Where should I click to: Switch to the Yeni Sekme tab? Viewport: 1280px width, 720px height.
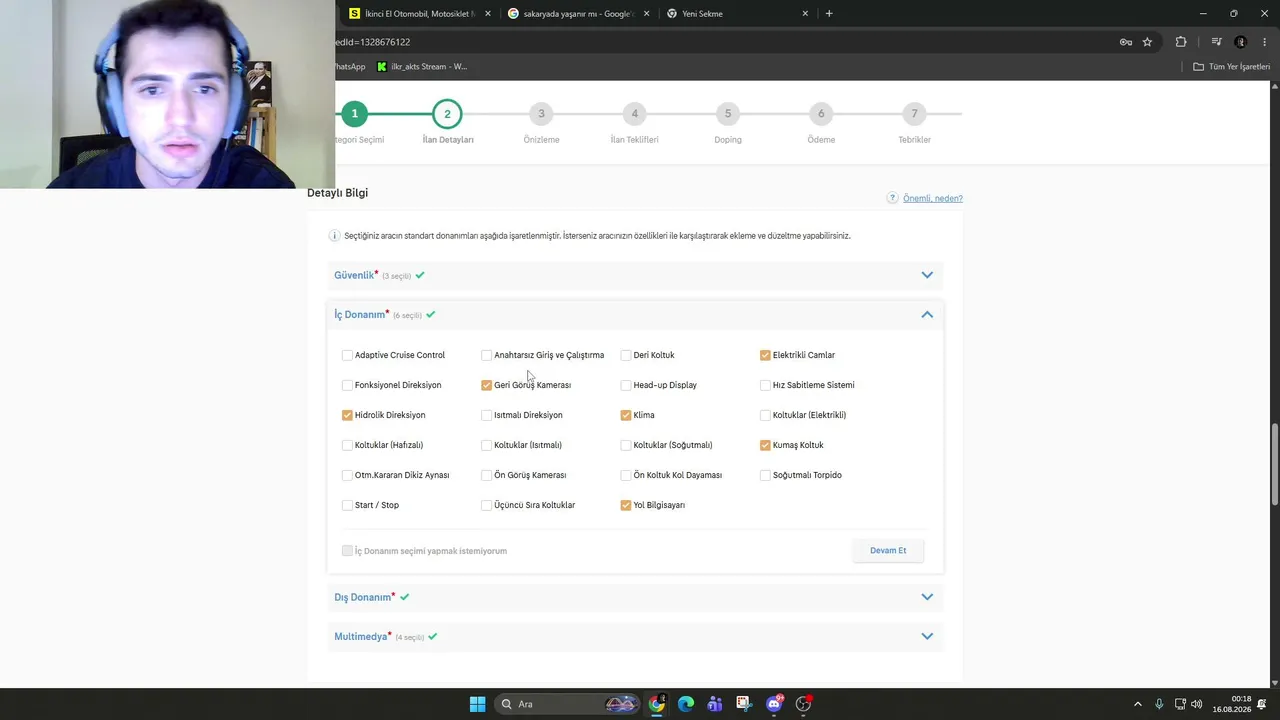737,14
